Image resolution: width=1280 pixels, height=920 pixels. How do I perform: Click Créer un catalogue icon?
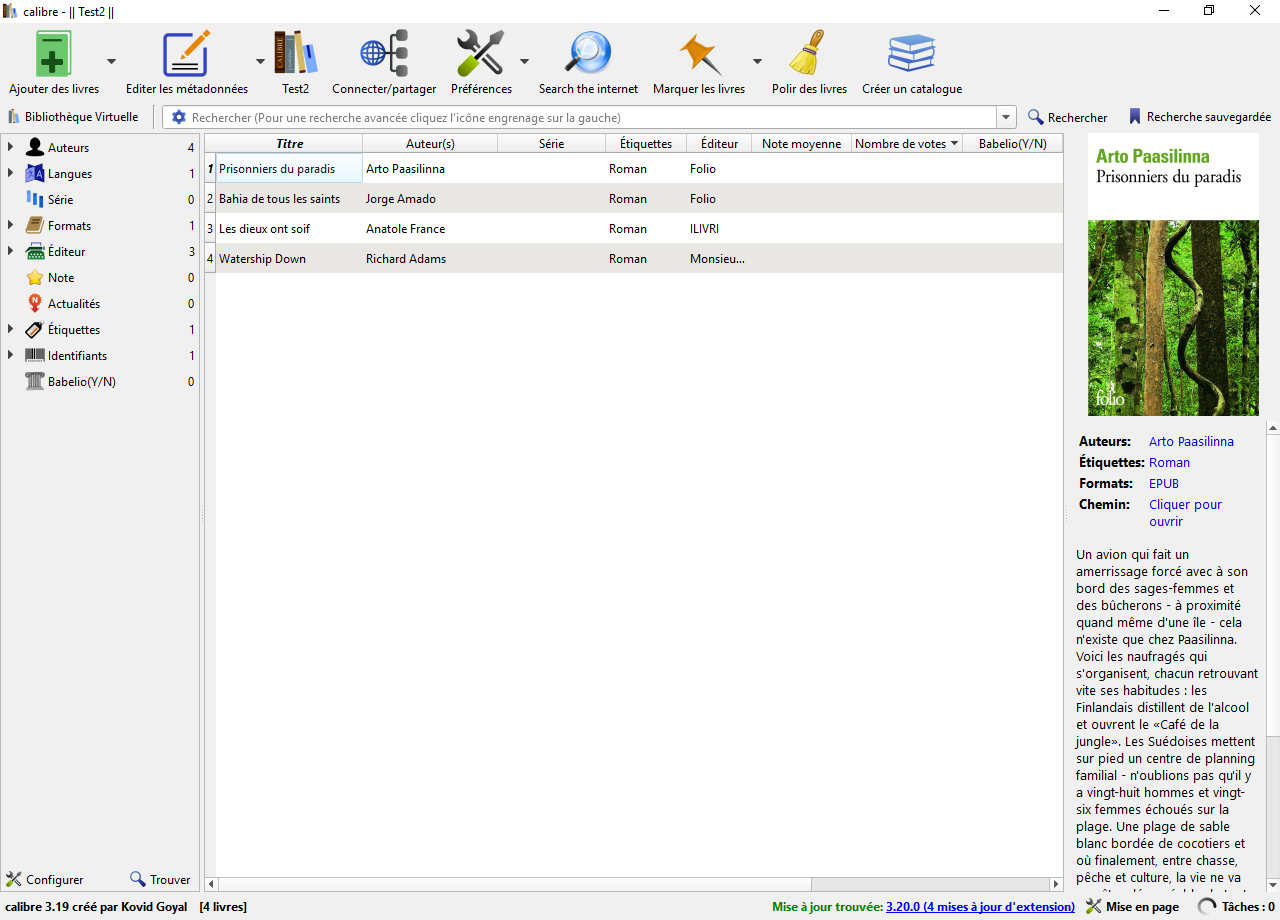coord(912,53)
